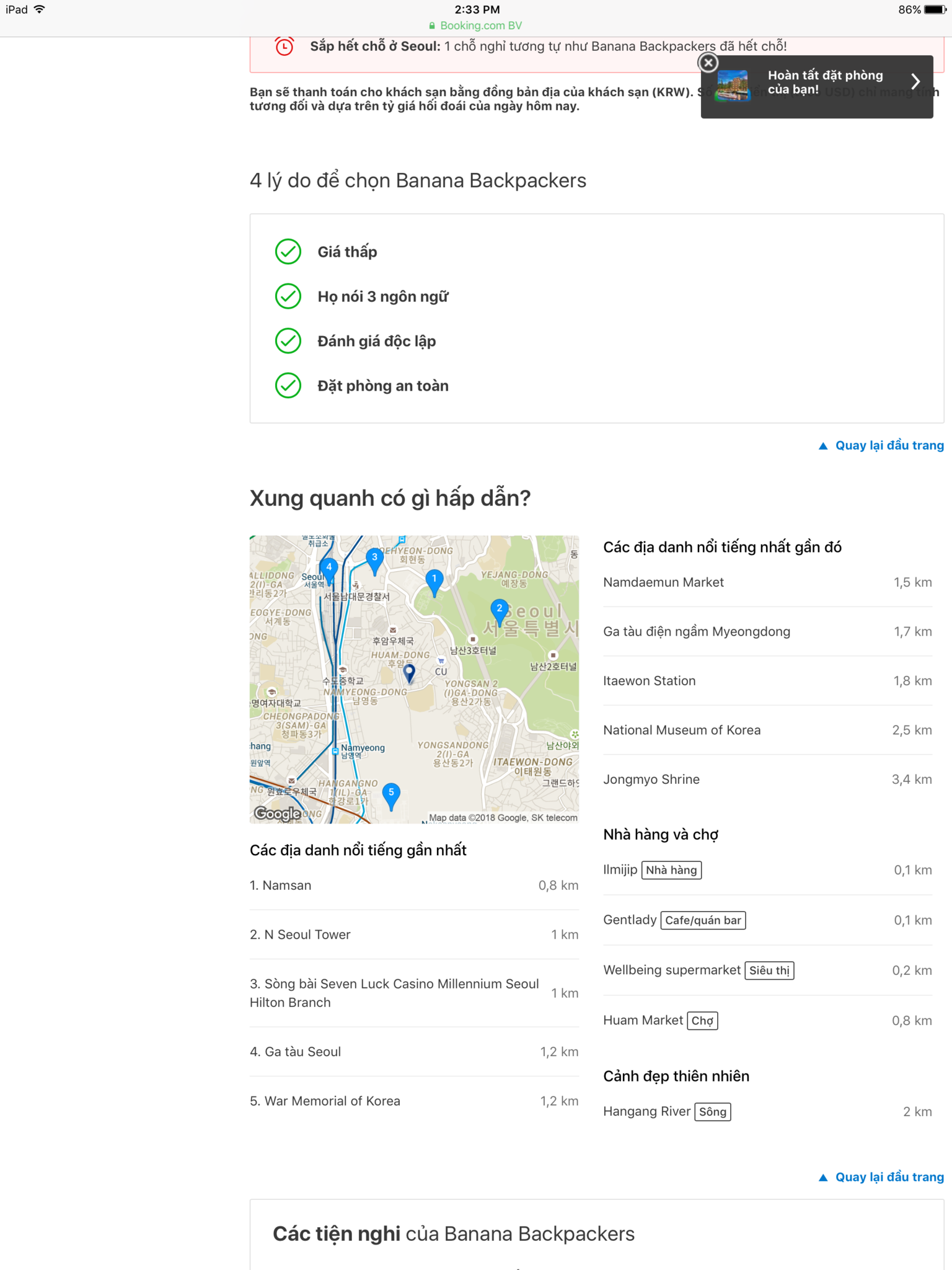Tap the 'Cảnh đẹp thiên nhiên' section title
952x1270 pixels.
click(676, 1076)
